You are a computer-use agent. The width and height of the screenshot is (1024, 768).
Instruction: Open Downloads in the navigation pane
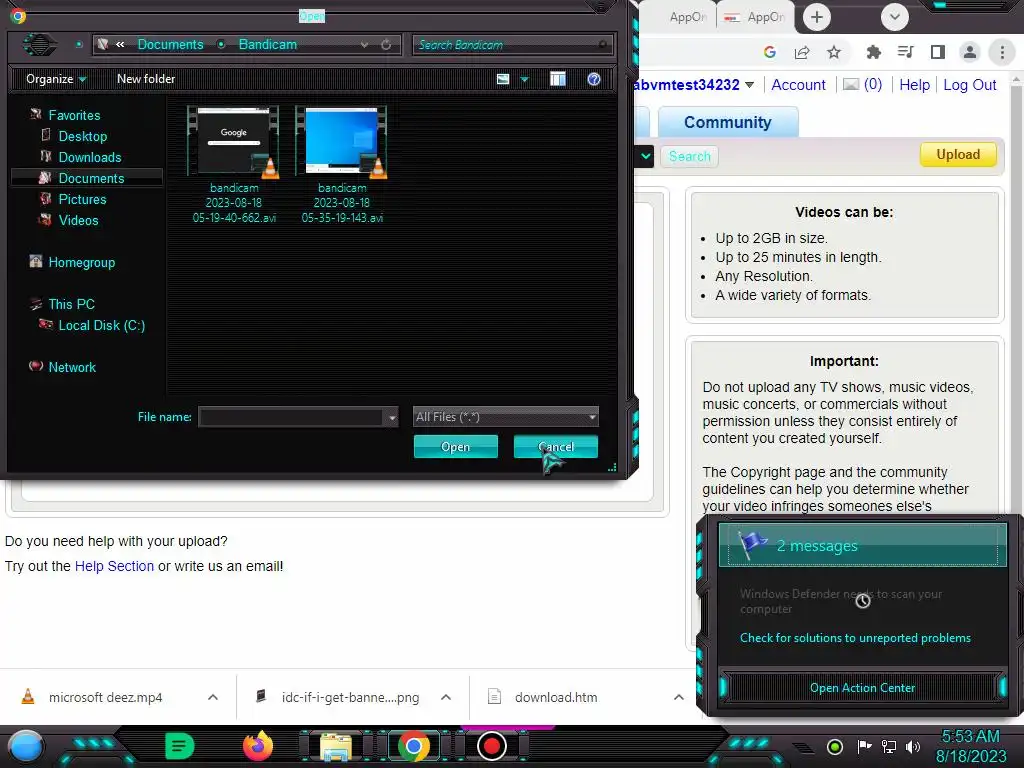89,157
